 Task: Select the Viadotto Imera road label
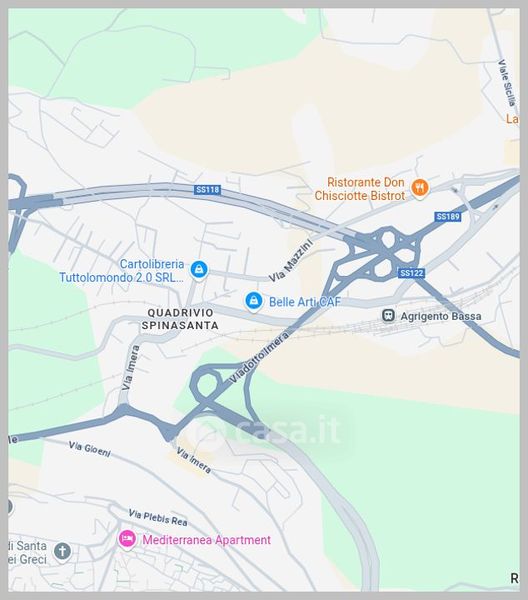coord(259,357)
